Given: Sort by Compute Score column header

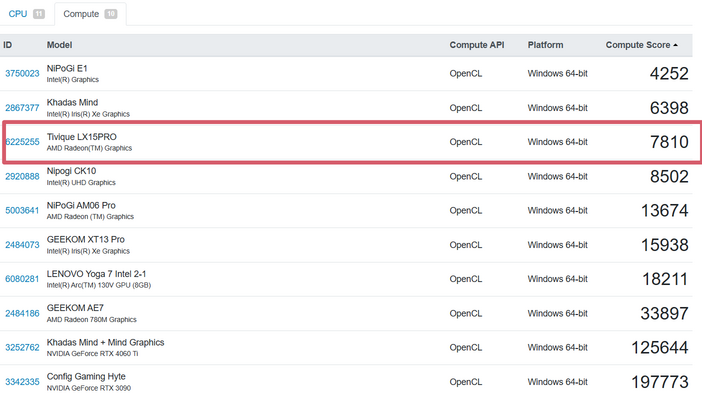Looking at the screenshot, I should click(x=642, y=45).
